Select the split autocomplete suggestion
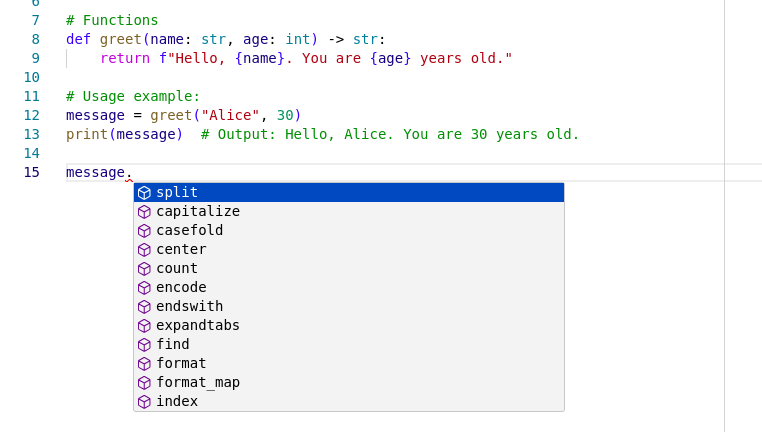 point(177,192)
